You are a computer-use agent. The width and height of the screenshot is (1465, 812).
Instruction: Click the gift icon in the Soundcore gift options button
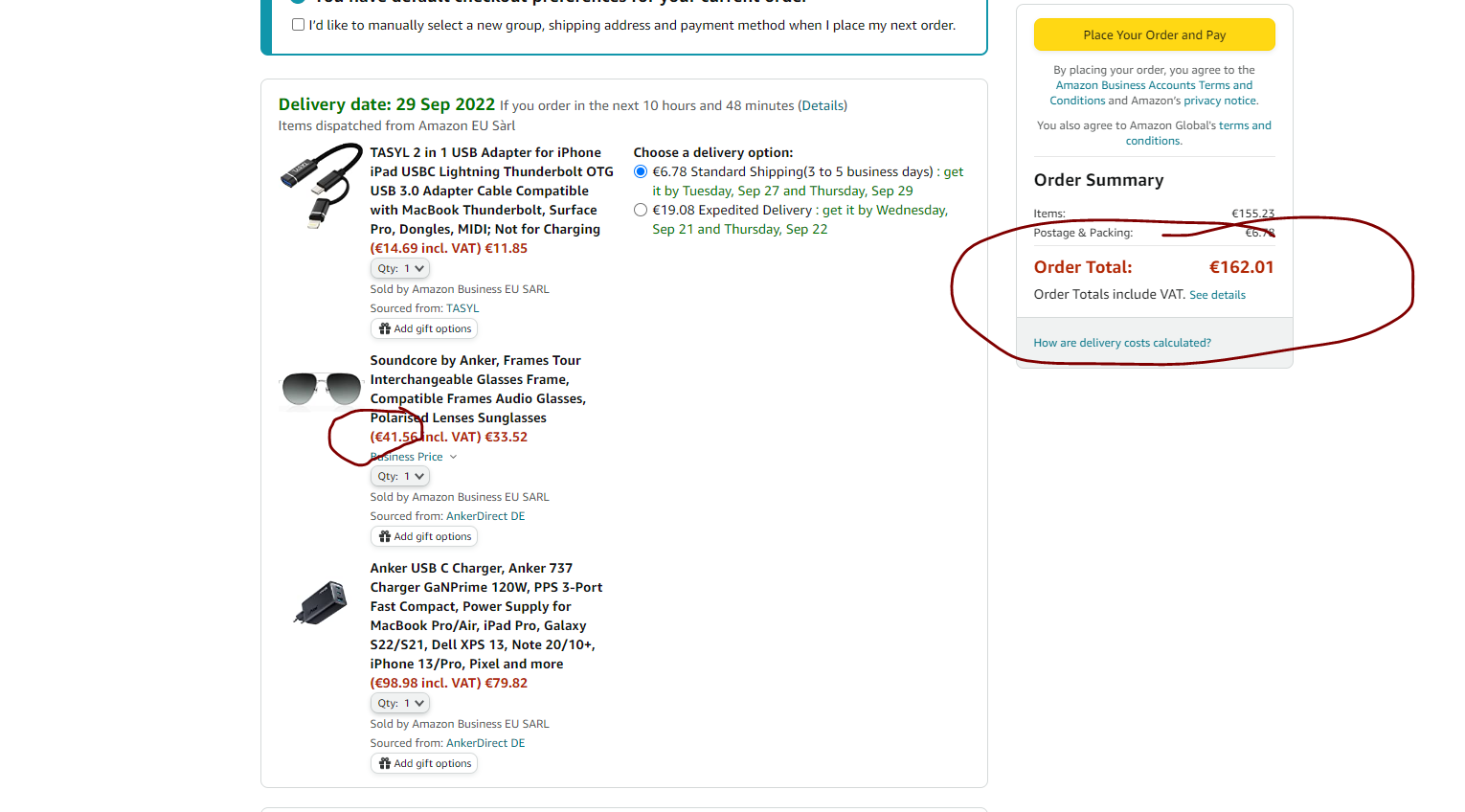pyautogui.click(x=385, y=536)
